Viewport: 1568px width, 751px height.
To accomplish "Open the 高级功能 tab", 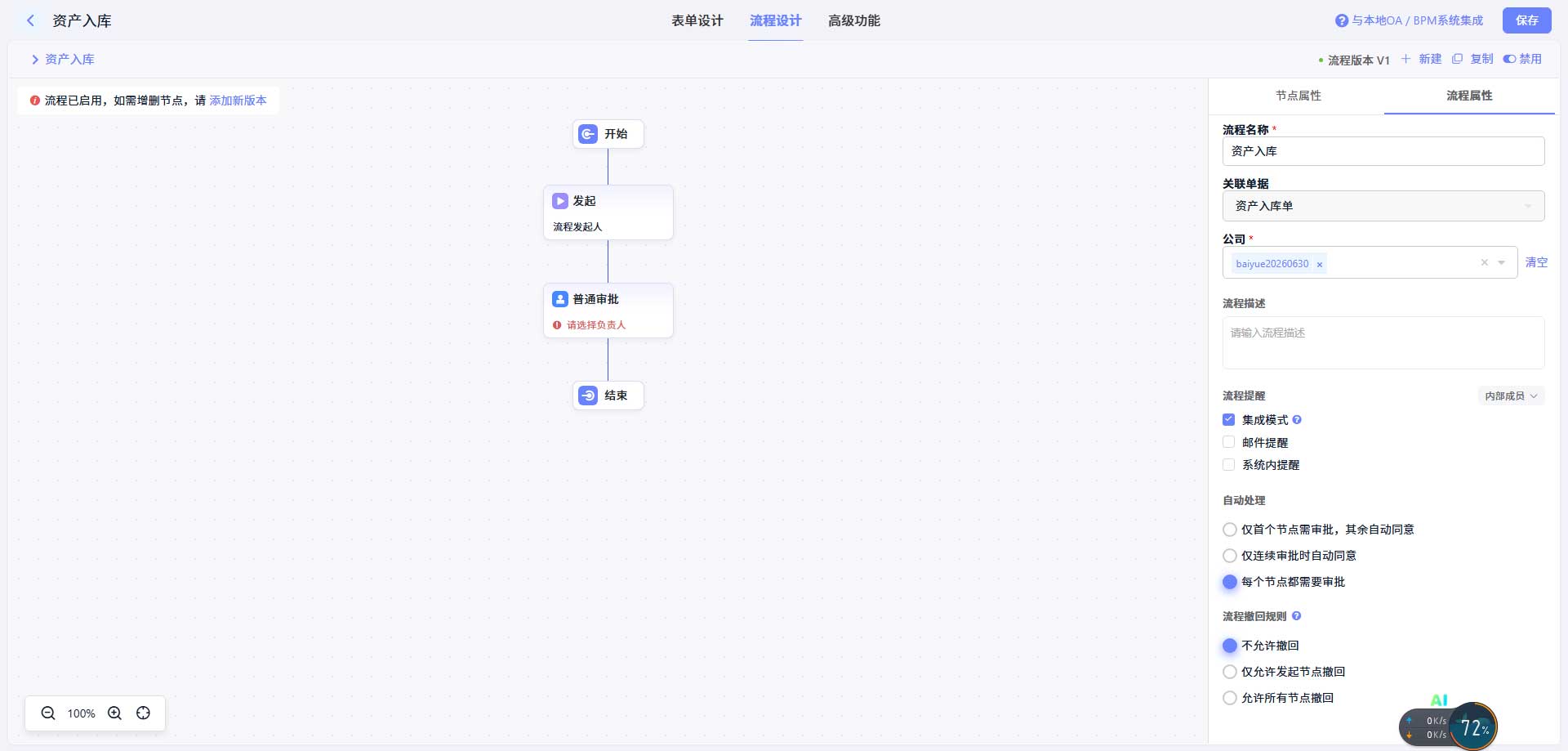I will tap(854, 20).
